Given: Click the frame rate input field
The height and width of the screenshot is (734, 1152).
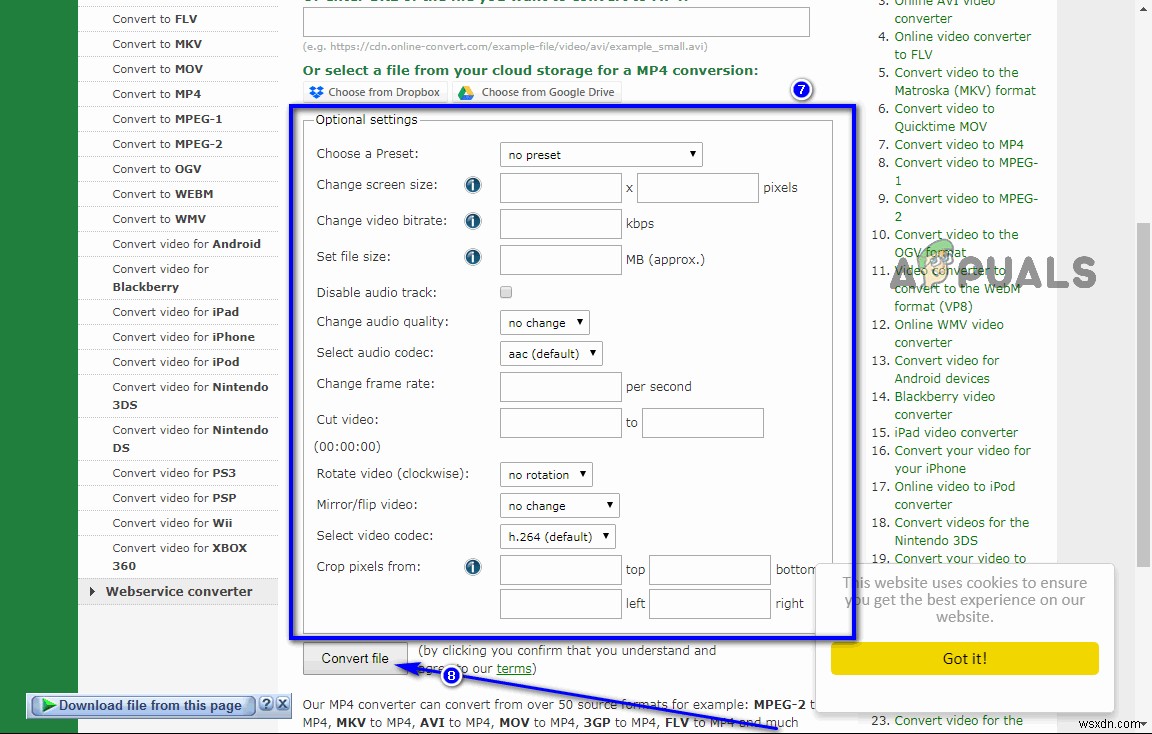Looking at the screenshot, I should (561, 387).
